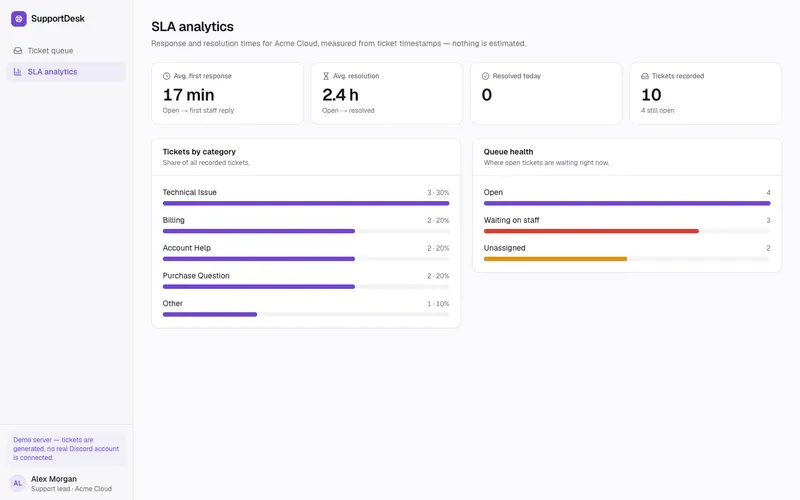
Task: Click the Billing '2 · 20%' value
Action: [438, 220]
